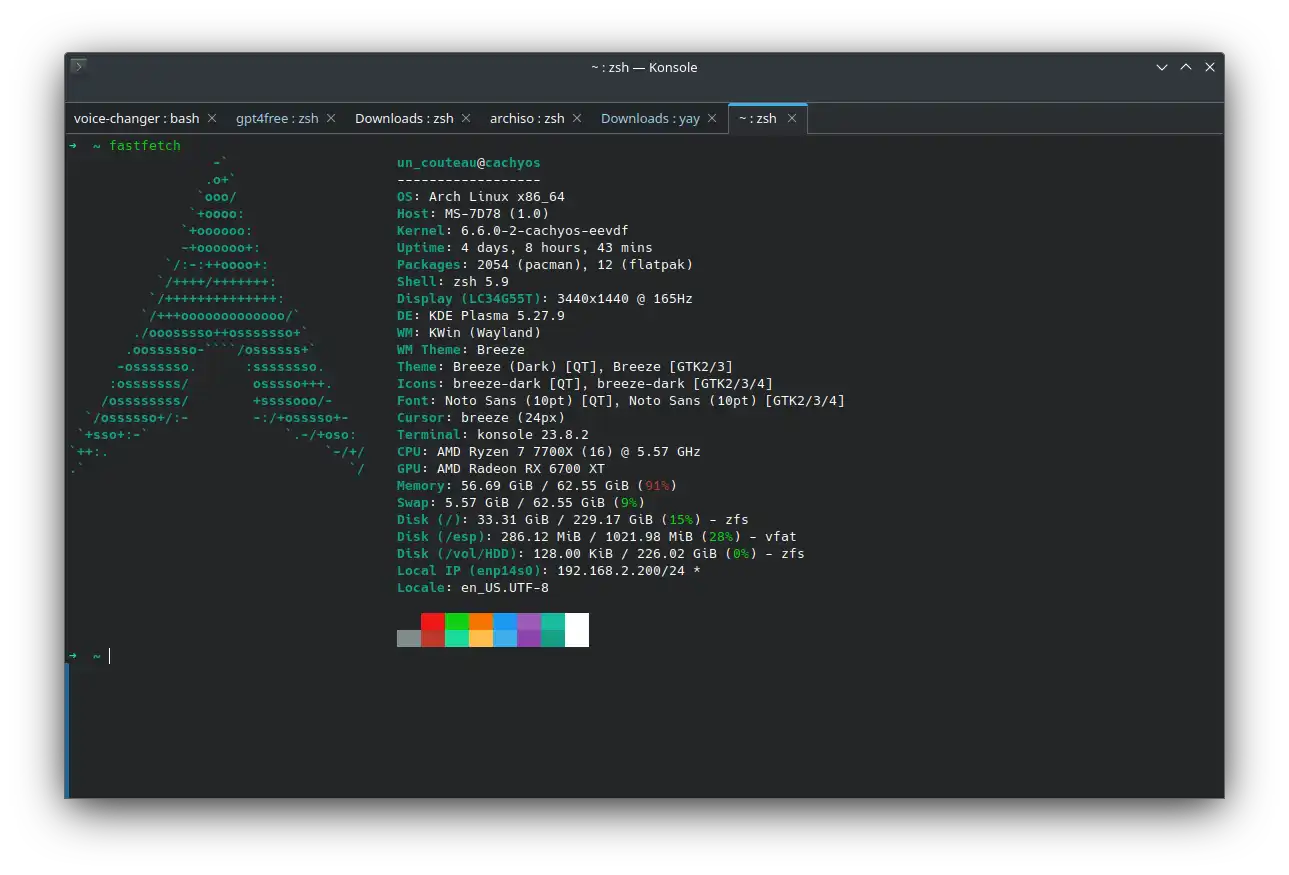Close the Downloads : yay tab
This screenshot has width=1289, height=875.
[712, 118]
